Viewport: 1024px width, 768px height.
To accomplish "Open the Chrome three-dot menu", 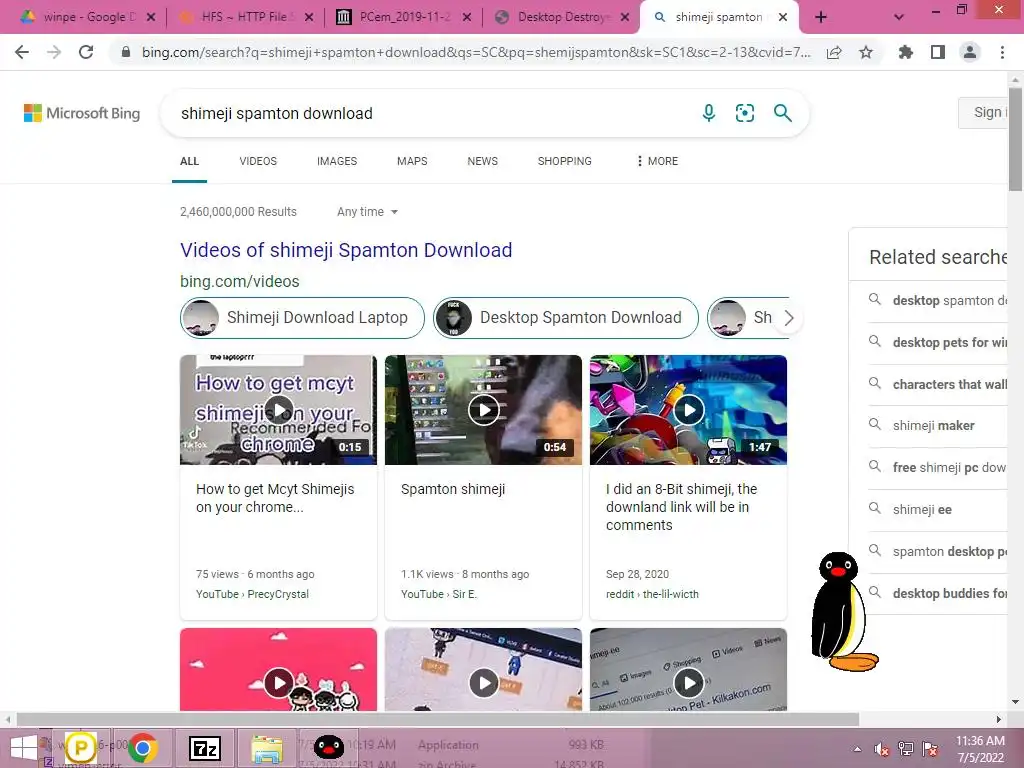I will pos(1002,52).
